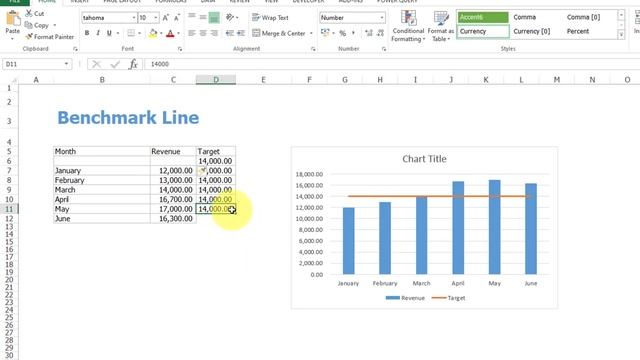Screen dimensions: 640x360
Task: Activate the Format Painter brush
Action: point(29,37)
